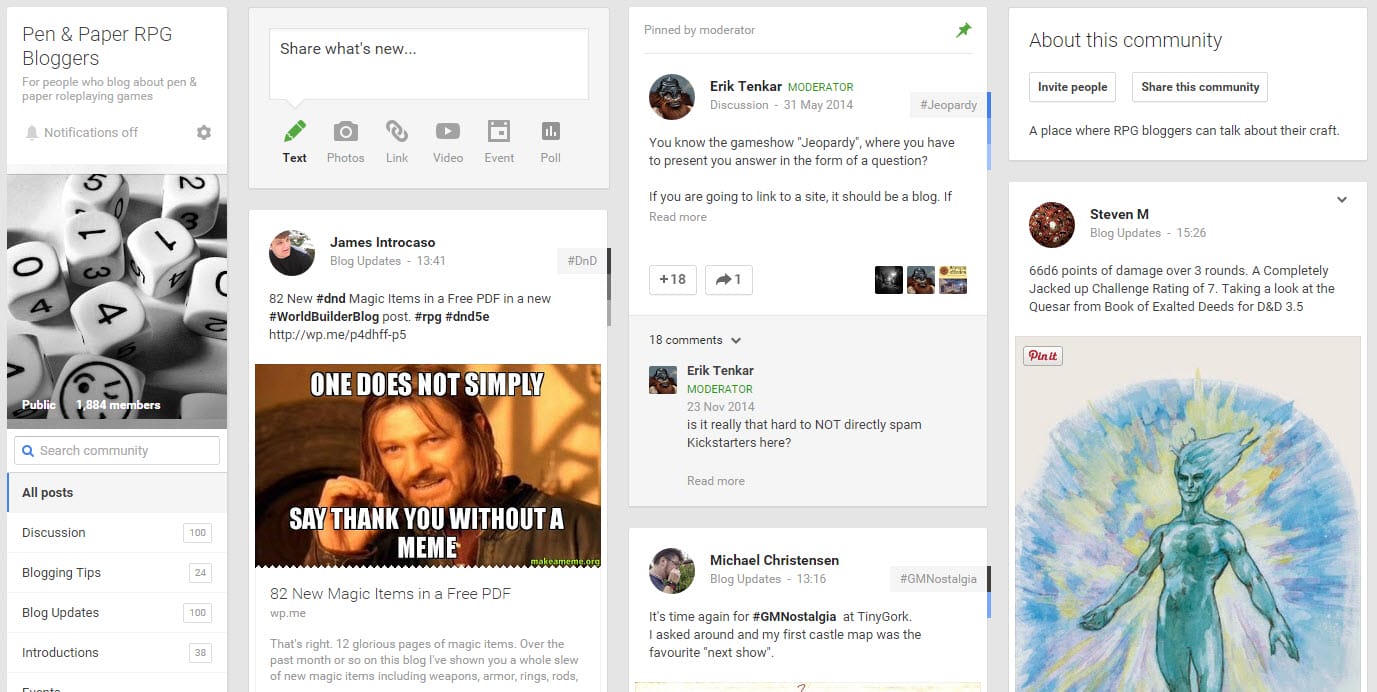Expand Erik Tenkar's comment with Read more
1377x692 pixels.
pos(716,481)
